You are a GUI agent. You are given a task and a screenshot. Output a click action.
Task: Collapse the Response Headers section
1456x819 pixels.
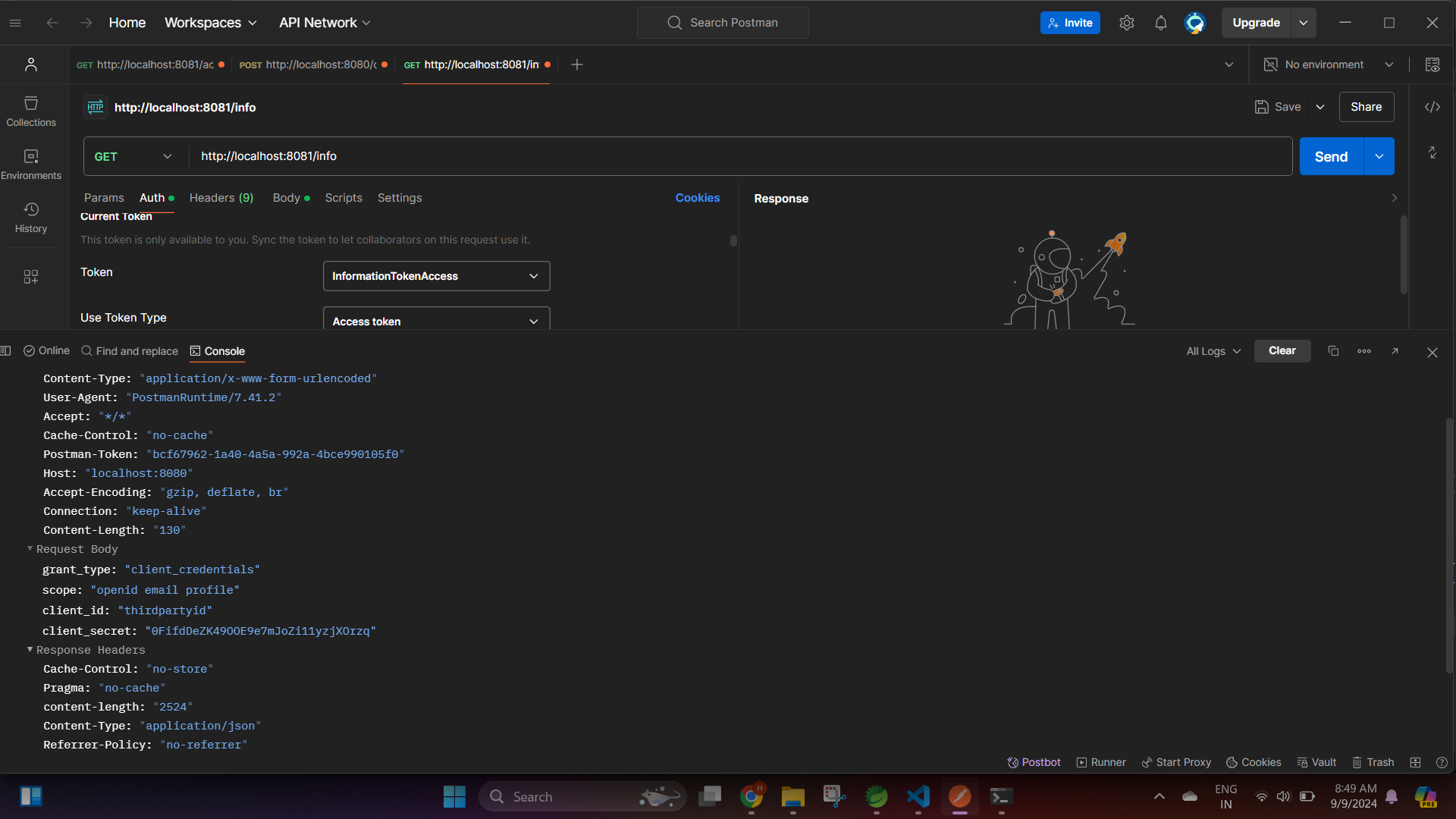30,649
